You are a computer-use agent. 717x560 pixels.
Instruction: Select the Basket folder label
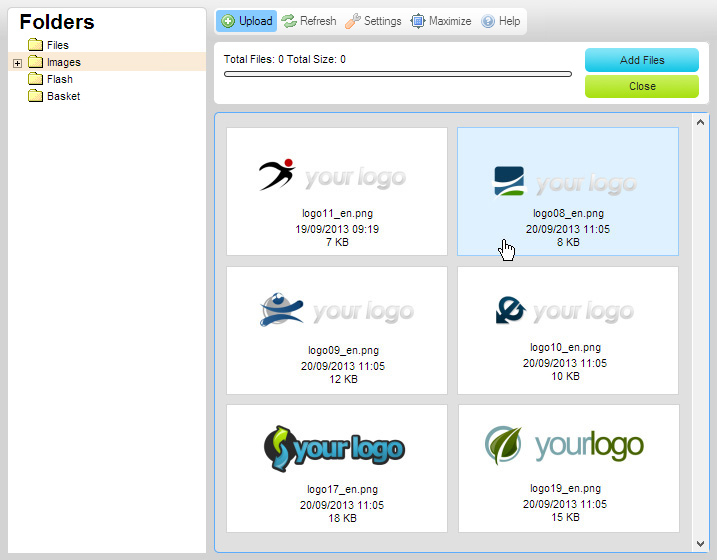tap(64, 96)
